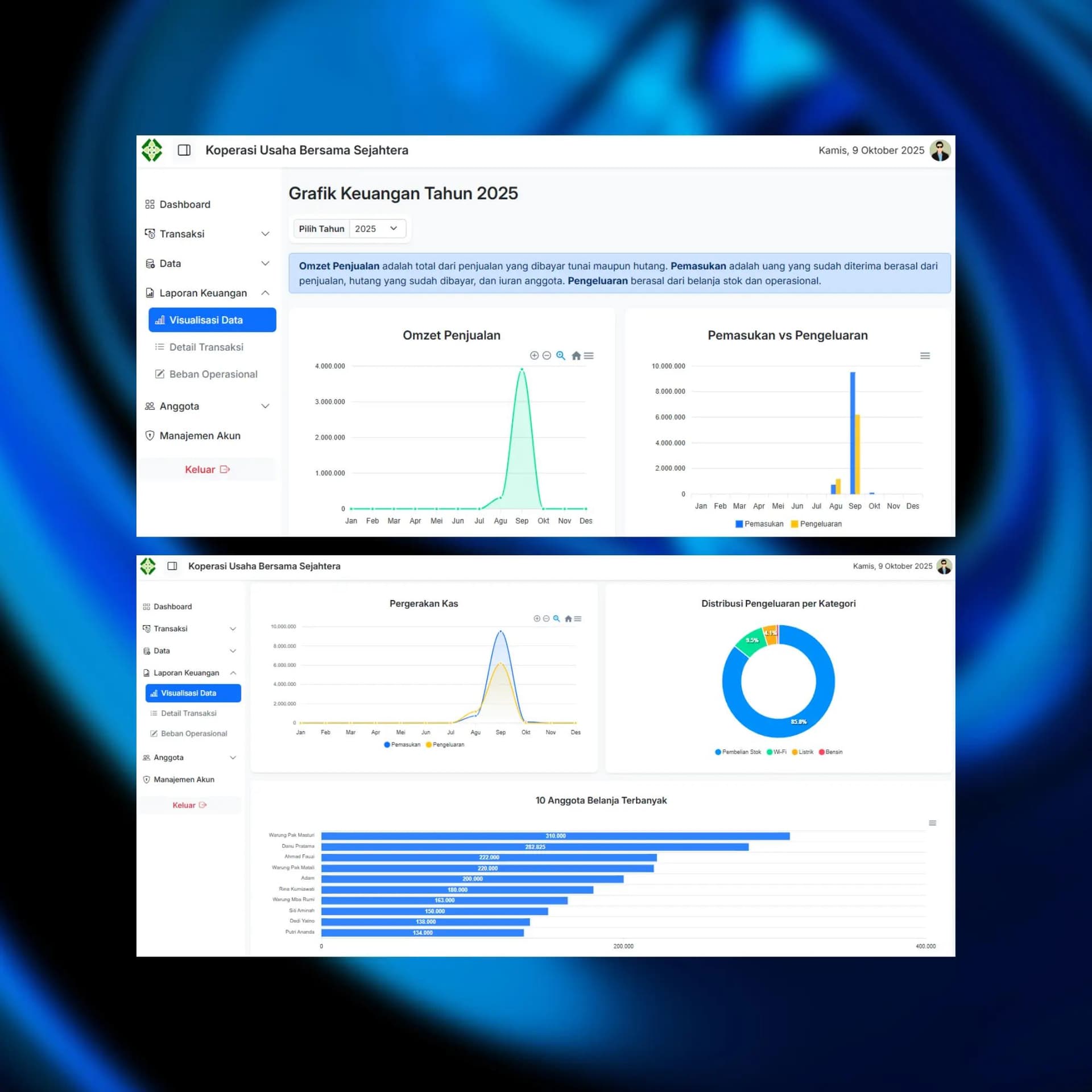This screenshot has height=1092, width=1092.
Task: Zoom in on the Pergerakan Kas chart
Action: [x=537, y=619]
